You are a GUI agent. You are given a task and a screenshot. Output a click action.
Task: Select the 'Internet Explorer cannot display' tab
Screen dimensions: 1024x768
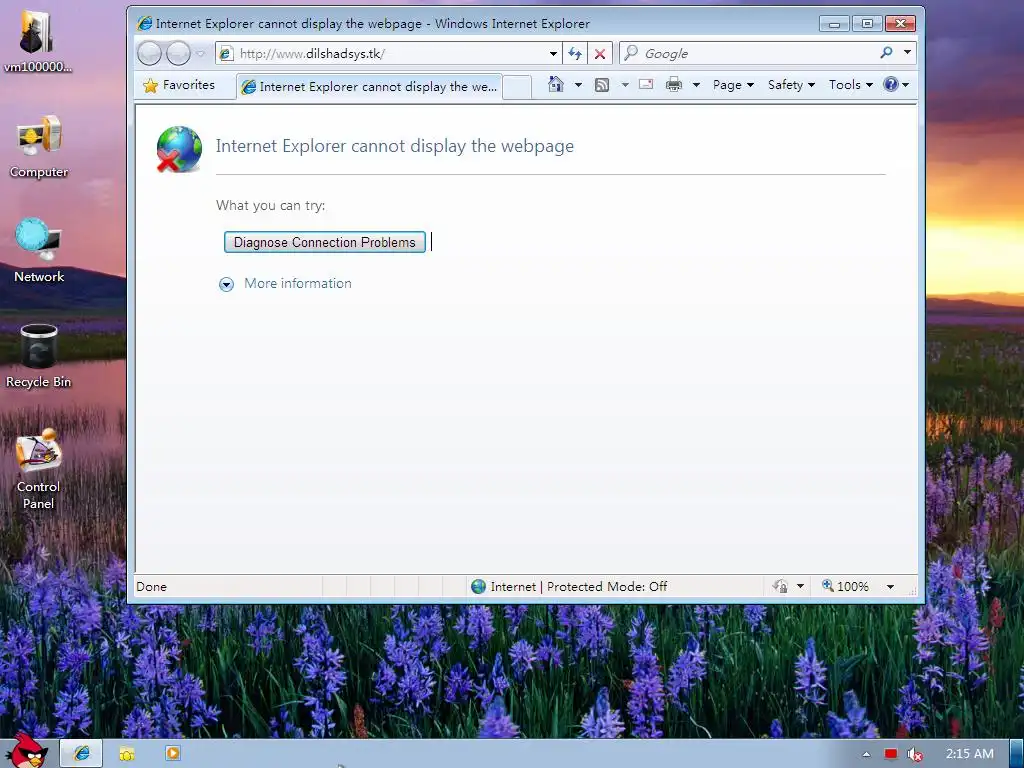(x=370, y=86)
